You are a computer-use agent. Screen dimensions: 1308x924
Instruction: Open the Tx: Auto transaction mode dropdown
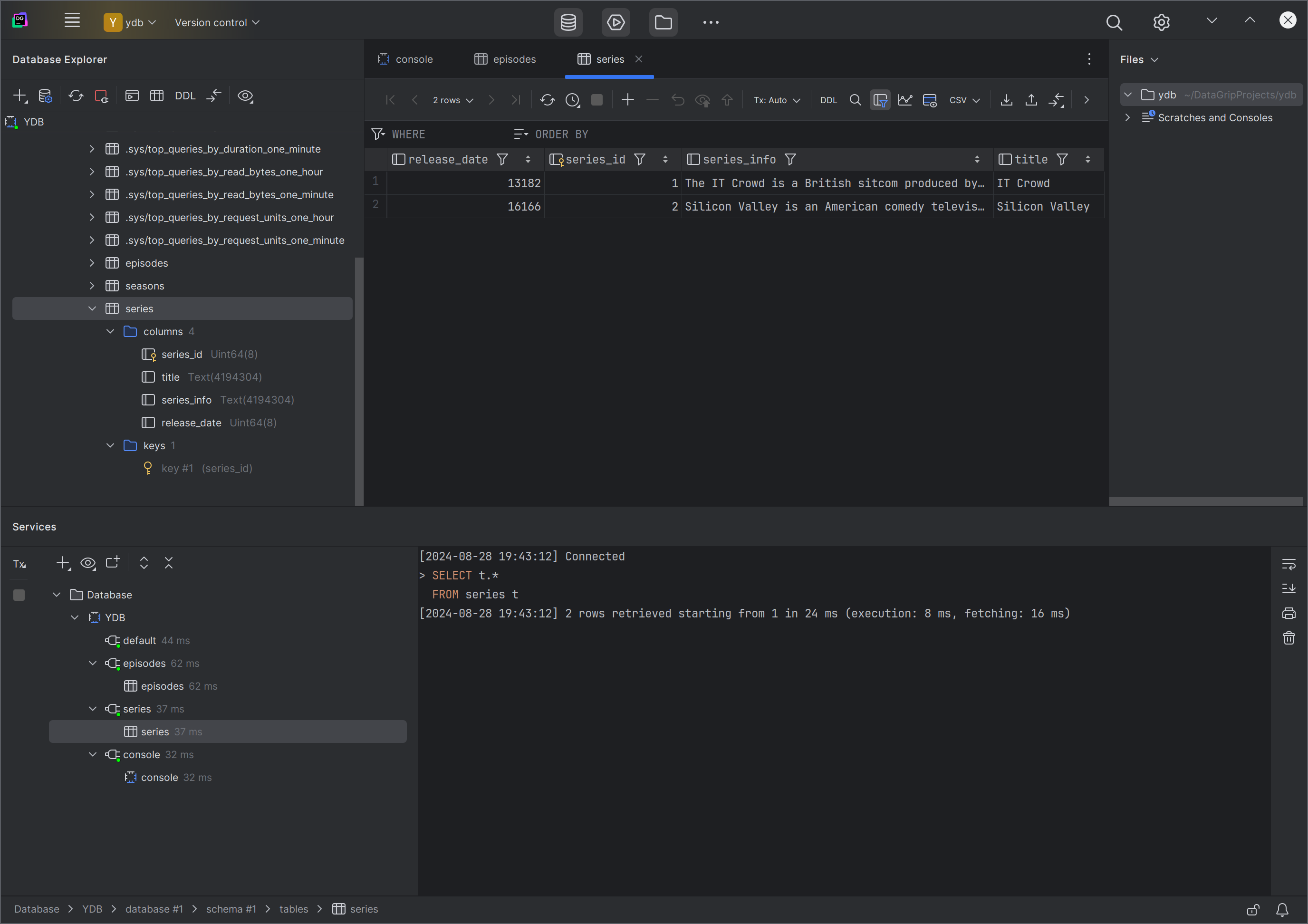tap(777, 100)
